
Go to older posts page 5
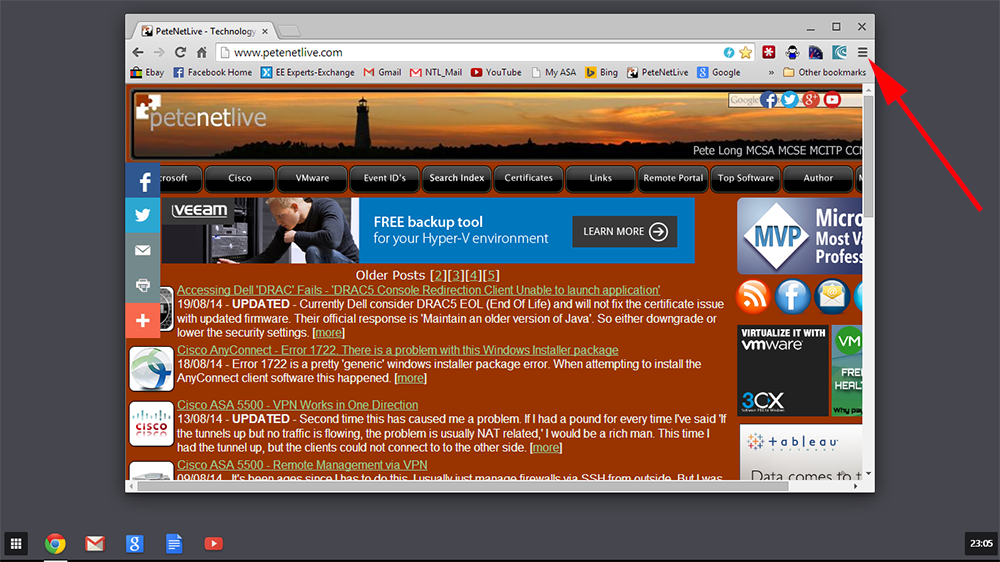point(491,276)
